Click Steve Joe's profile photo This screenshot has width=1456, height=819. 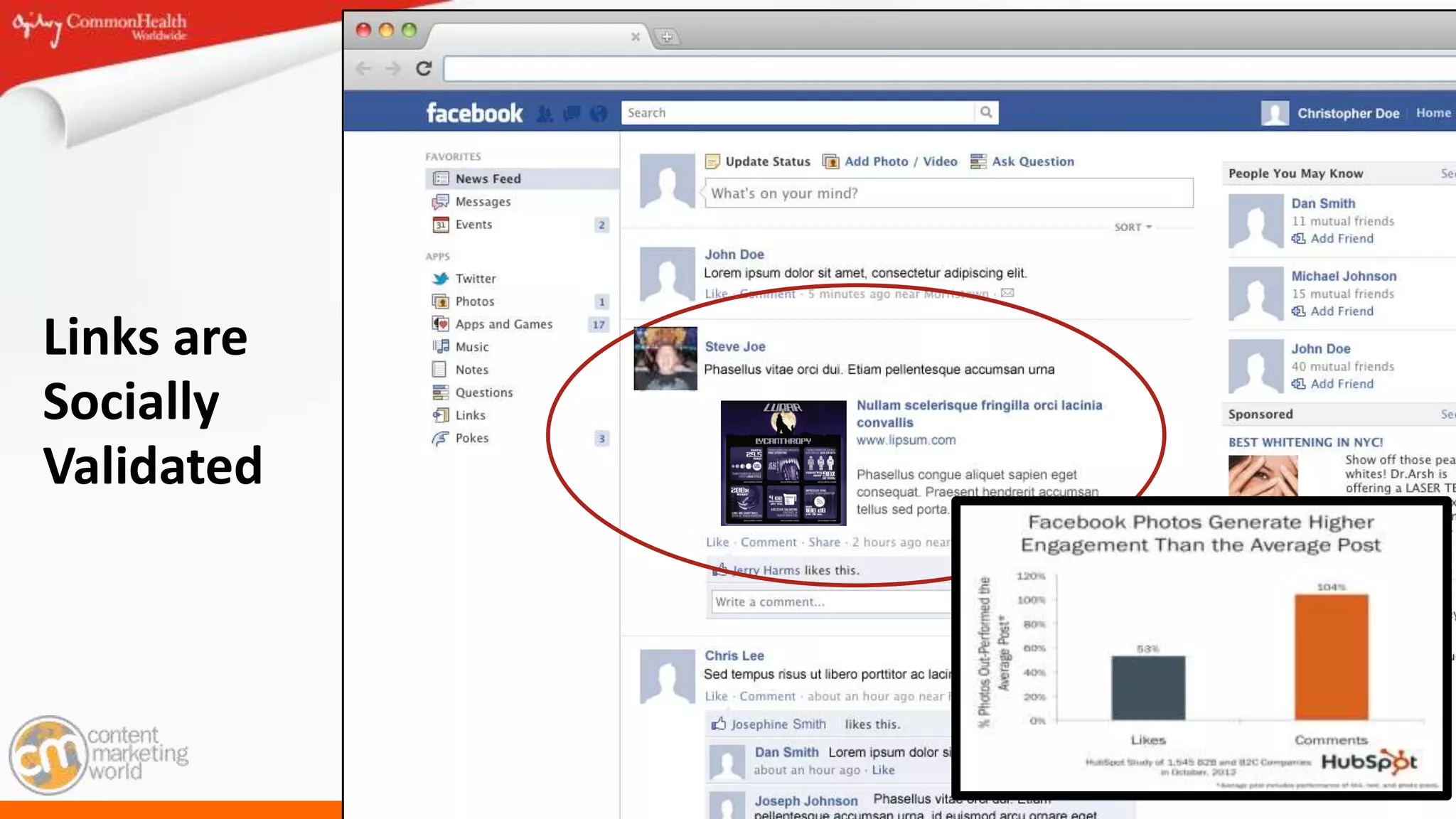pos(665,358)
